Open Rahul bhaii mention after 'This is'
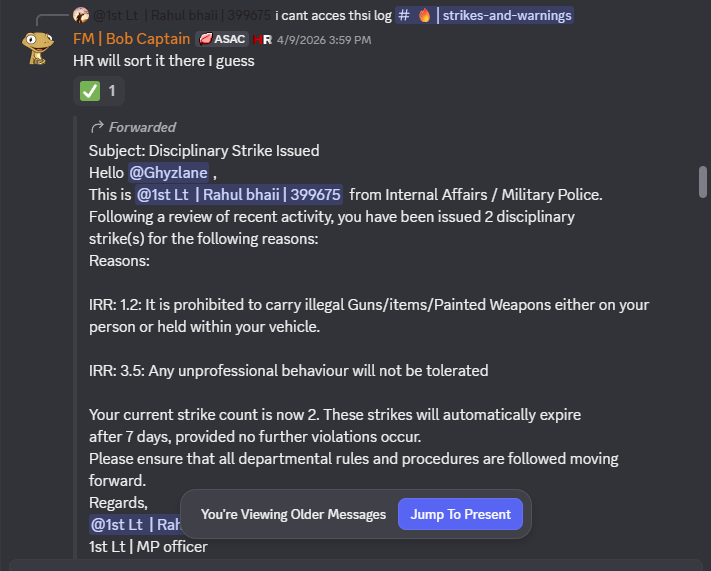This screenshot has width=711, height=571. 239,195
